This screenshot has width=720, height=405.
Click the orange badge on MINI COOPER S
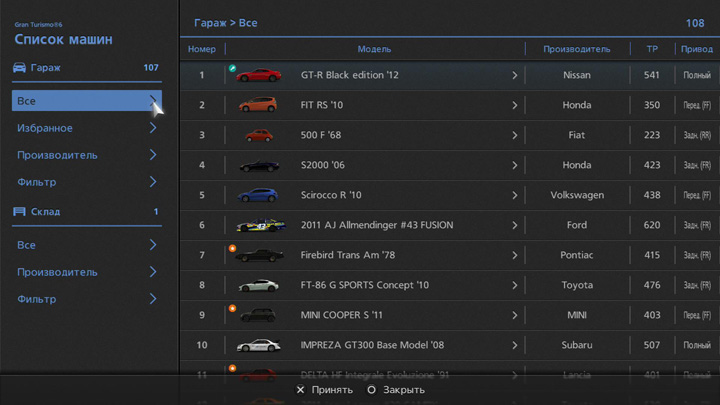[x=233, y=308]
